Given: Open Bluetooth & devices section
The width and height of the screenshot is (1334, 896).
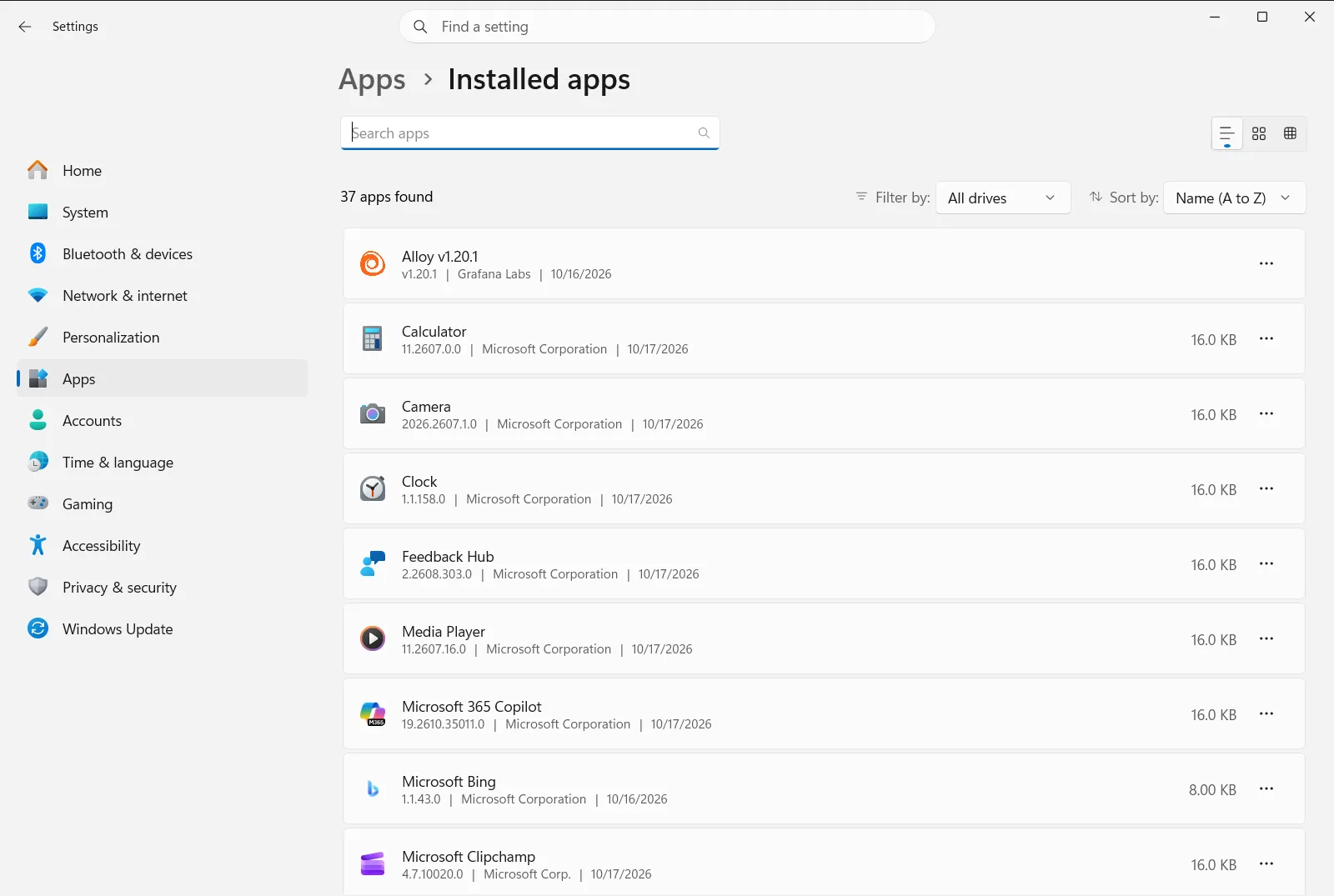Looking at the screenshot, I should (x=163, y=254).
